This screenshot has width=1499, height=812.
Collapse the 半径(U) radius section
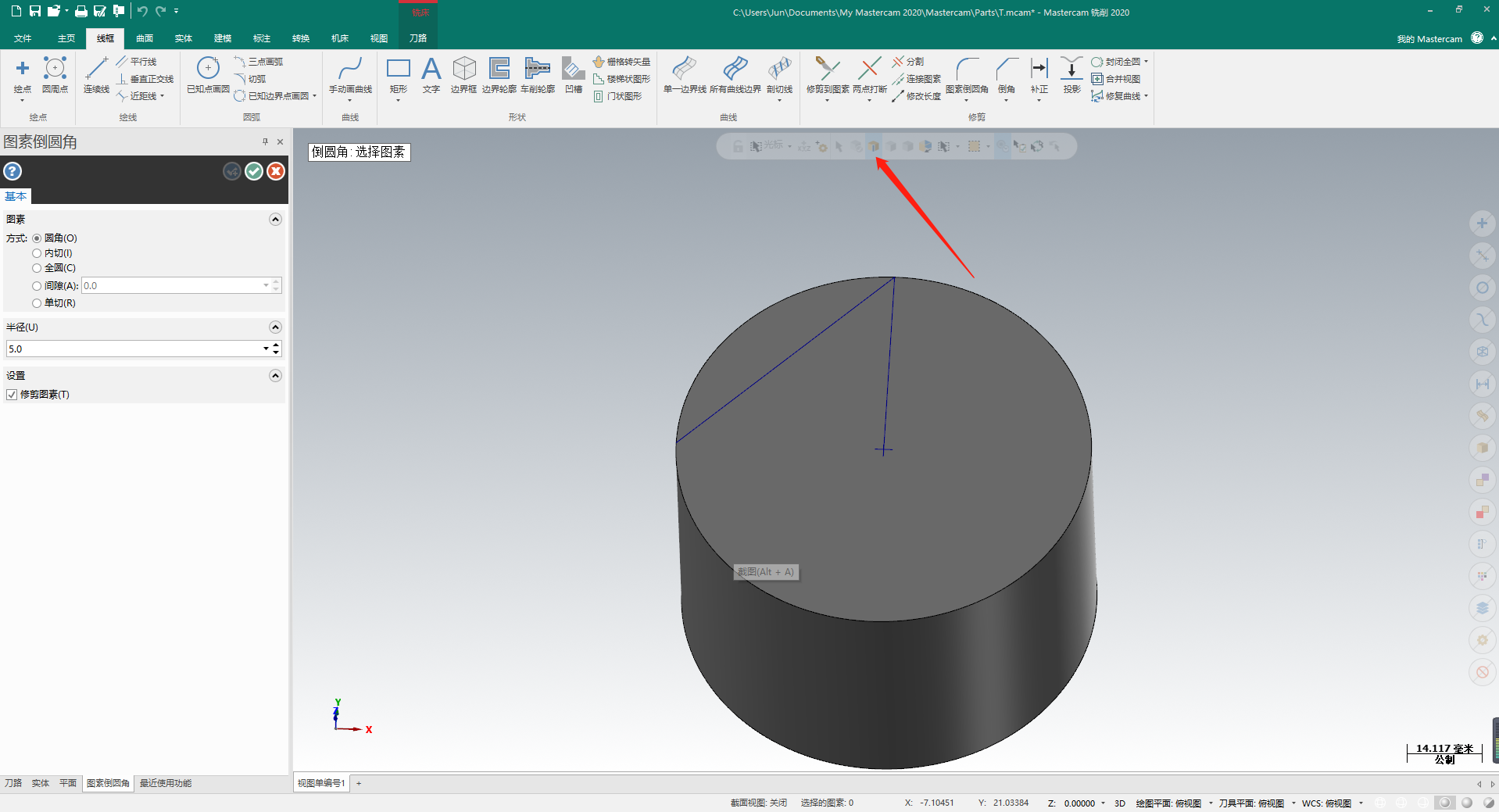tap(275, 327)
